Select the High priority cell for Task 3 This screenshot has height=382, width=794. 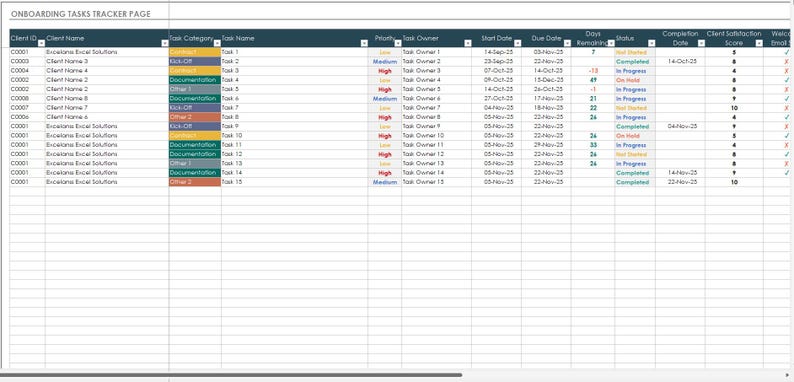[x=385, y=71]
